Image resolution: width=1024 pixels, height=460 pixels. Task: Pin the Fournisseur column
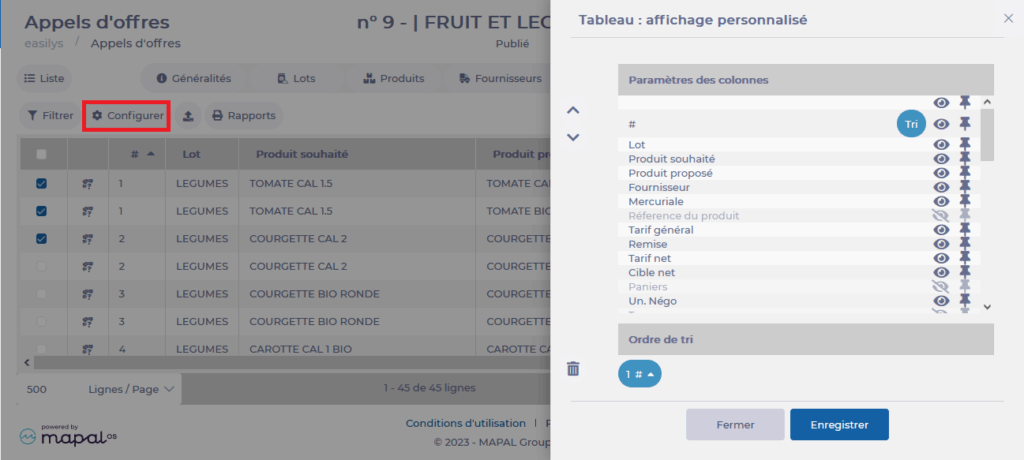(x=965, y=187)
